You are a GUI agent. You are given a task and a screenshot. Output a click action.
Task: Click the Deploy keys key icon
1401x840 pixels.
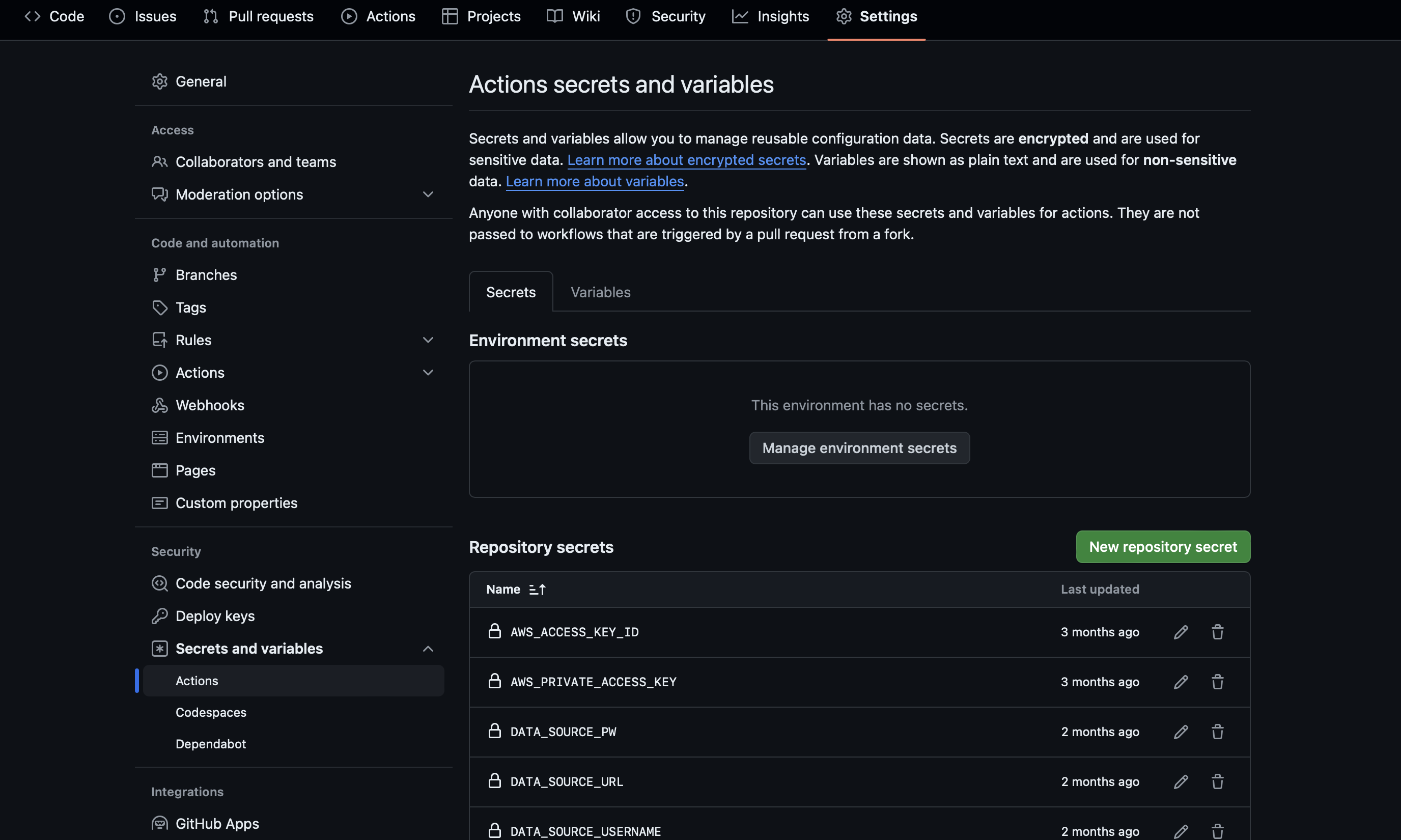pyautogui.click(x=160, y=616)
